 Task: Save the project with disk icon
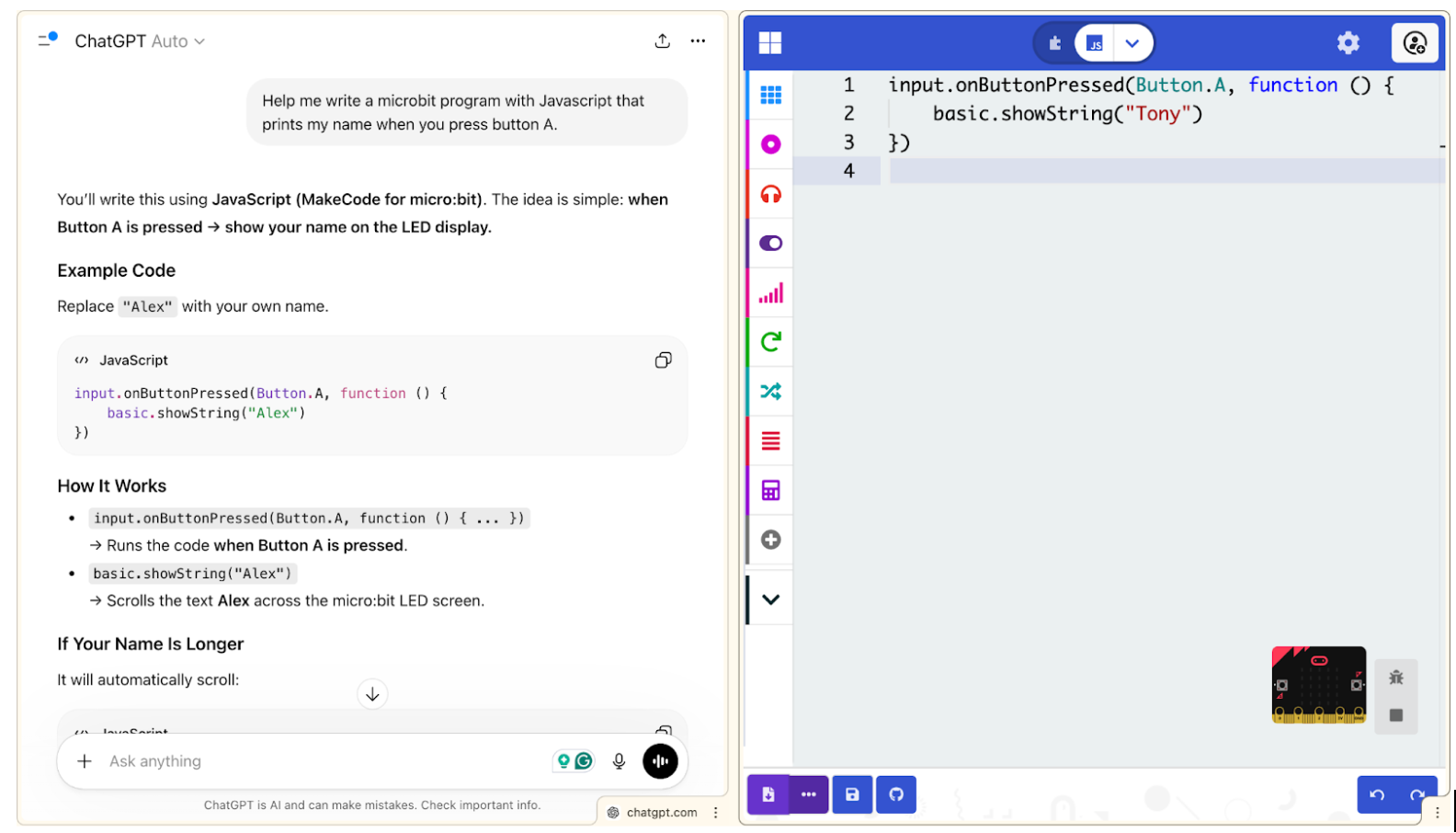[852, 794]
